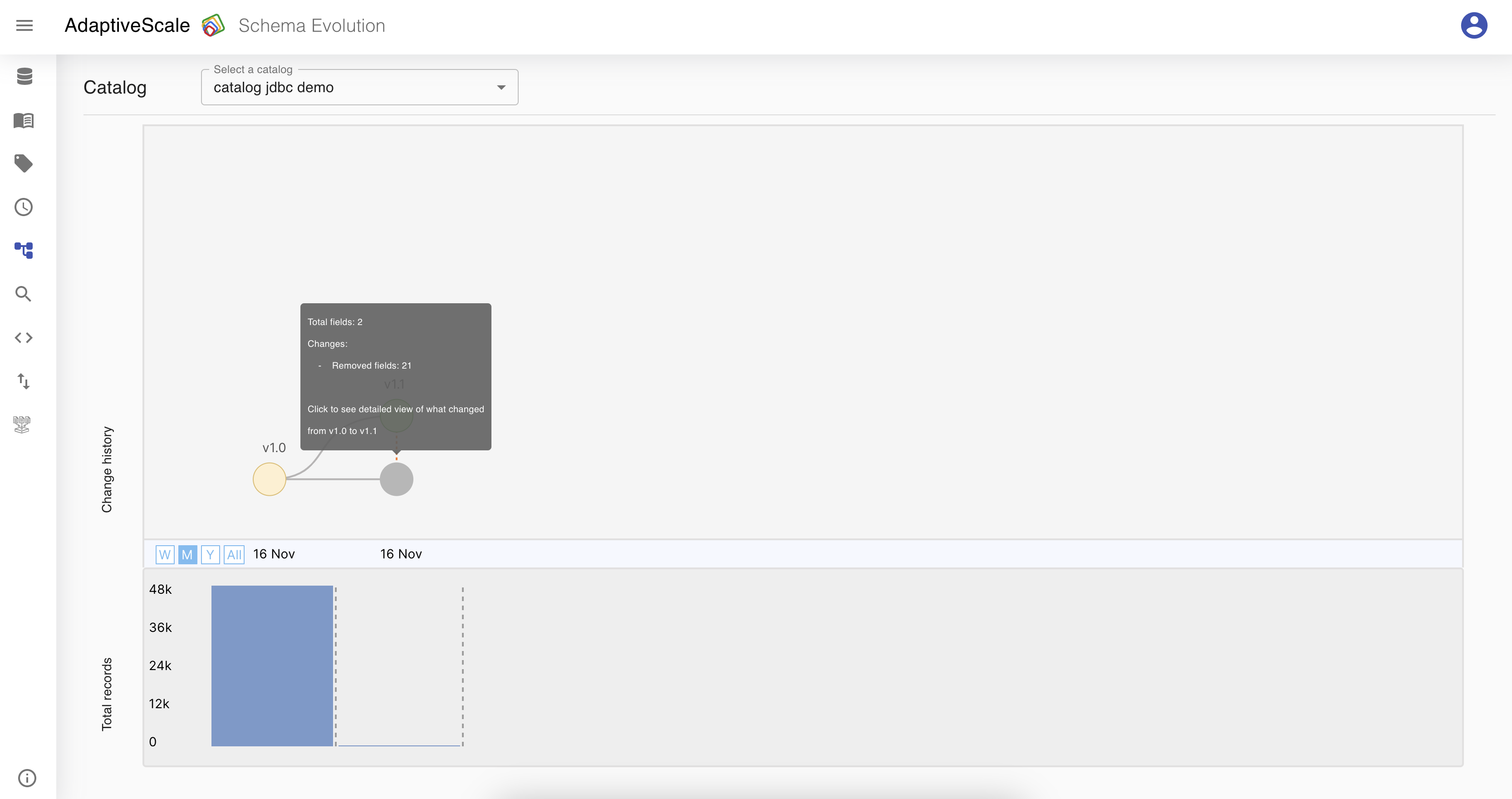This screenshot has width=1512, height=799.
Task: Open the tags sidebar icon
Action: (x=24, y=163)
